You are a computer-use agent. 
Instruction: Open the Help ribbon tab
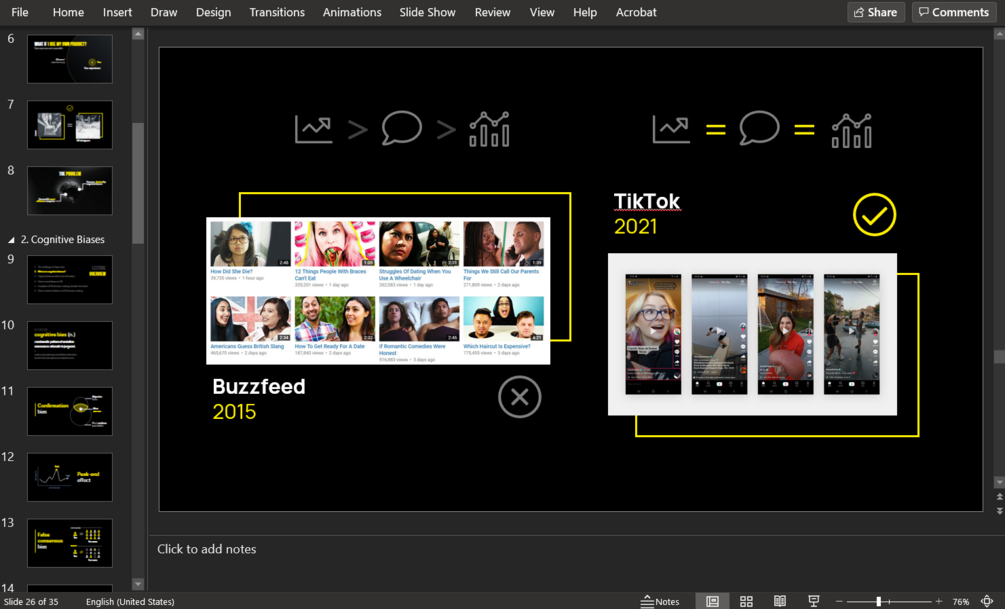click(585, 12)
